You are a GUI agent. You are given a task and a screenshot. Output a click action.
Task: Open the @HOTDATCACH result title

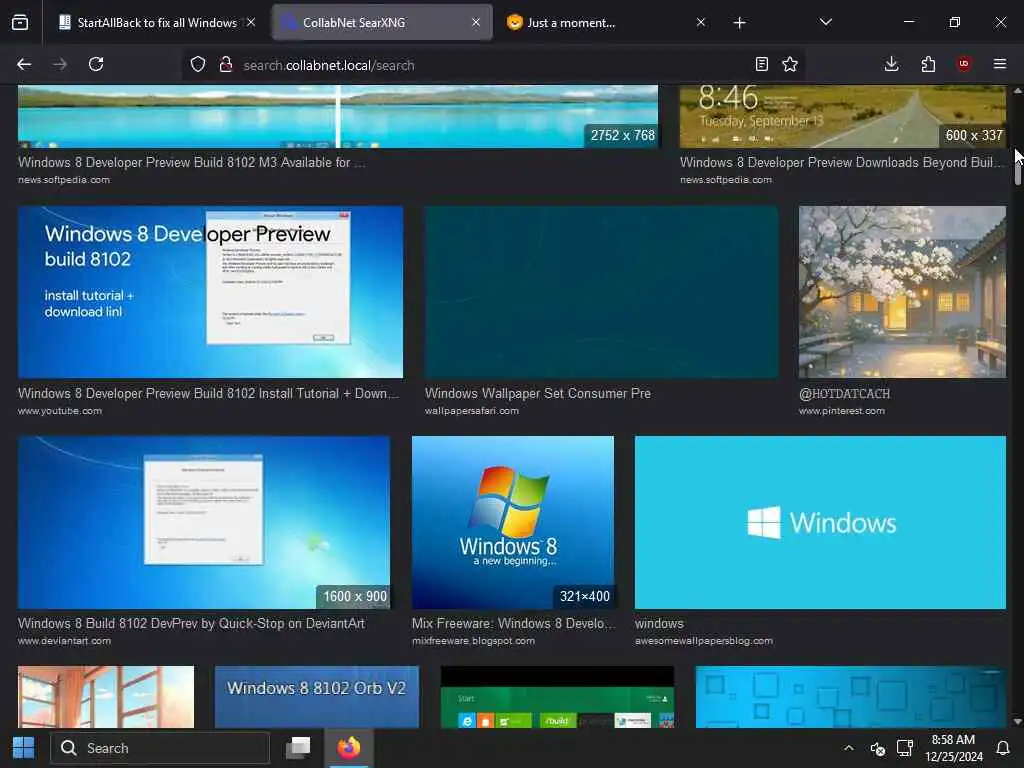pos(844,393)
